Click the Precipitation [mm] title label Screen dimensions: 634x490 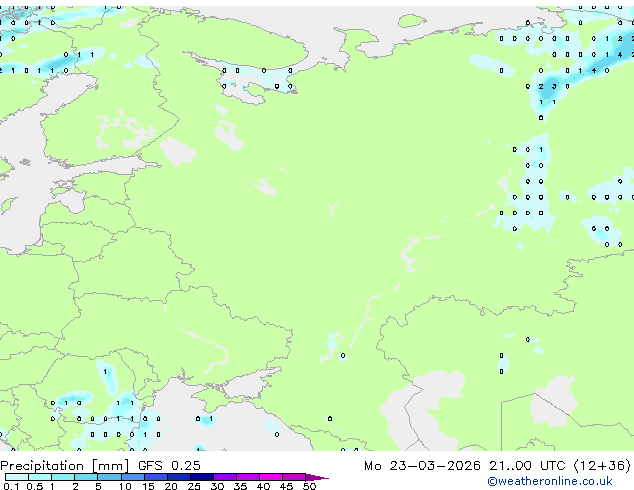pos(63,466)
